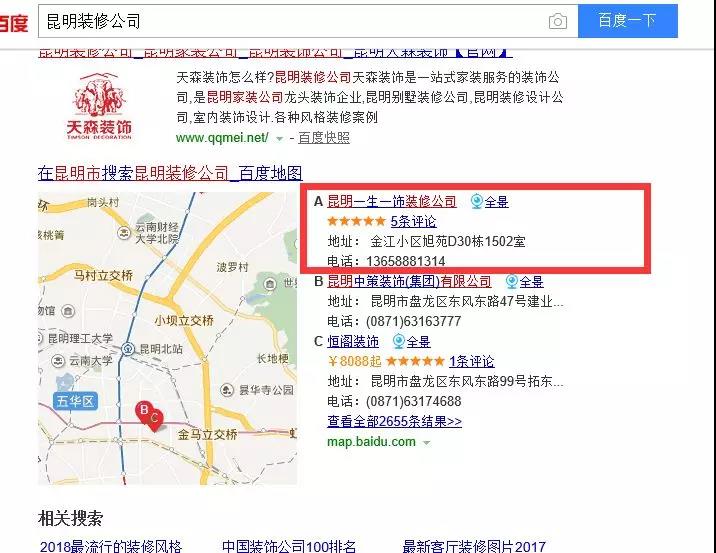This screenshot has height=553, width=716.
Task: Select the phone number (0871)63174688
Action: [x=413, y=401]
